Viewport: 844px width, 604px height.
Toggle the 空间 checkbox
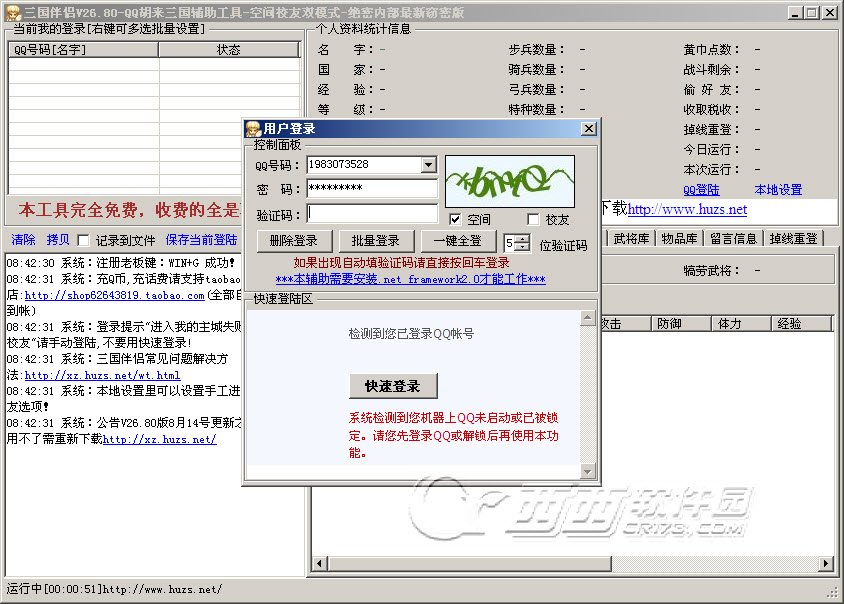tap(455, 219)
